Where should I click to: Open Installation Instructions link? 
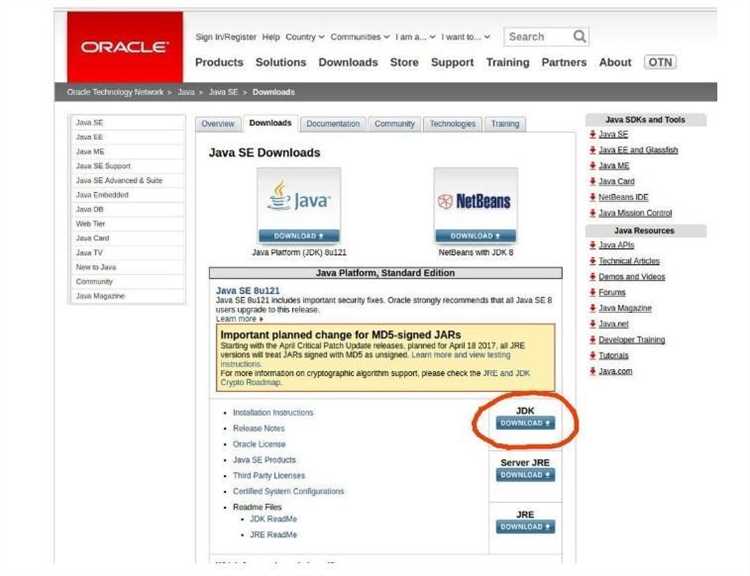[x=273, y=412]
